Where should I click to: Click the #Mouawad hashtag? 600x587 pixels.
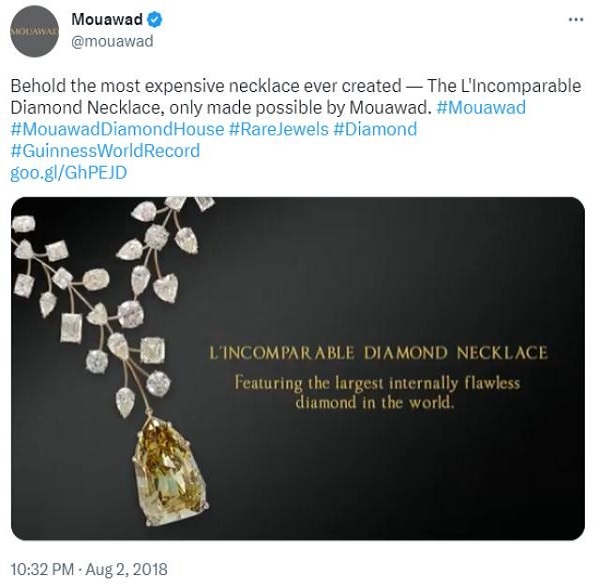pyautogui.click(x=481, y=108)
